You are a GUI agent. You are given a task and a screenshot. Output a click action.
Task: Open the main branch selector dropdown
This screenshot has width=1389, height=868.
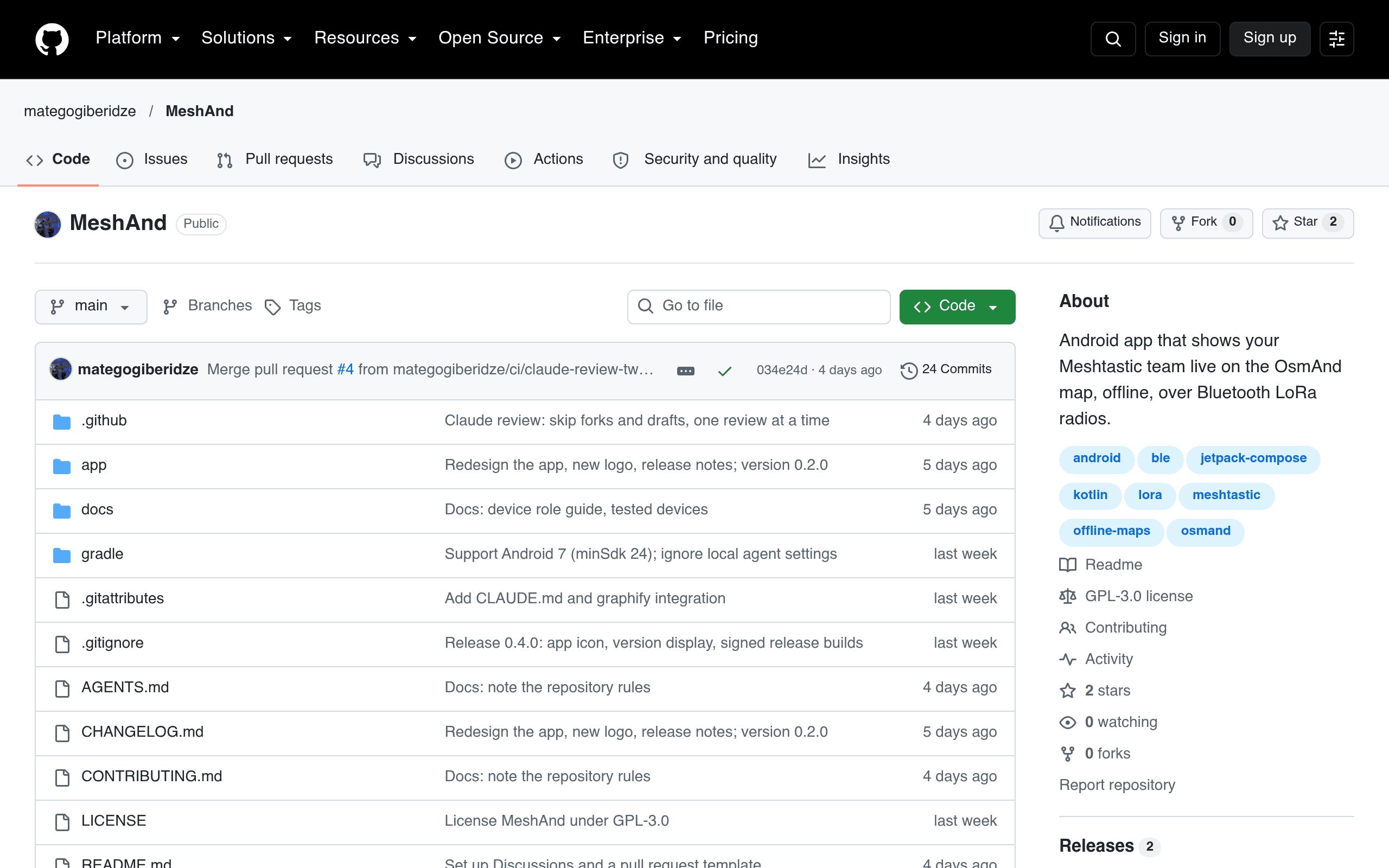tap(91, 307)
